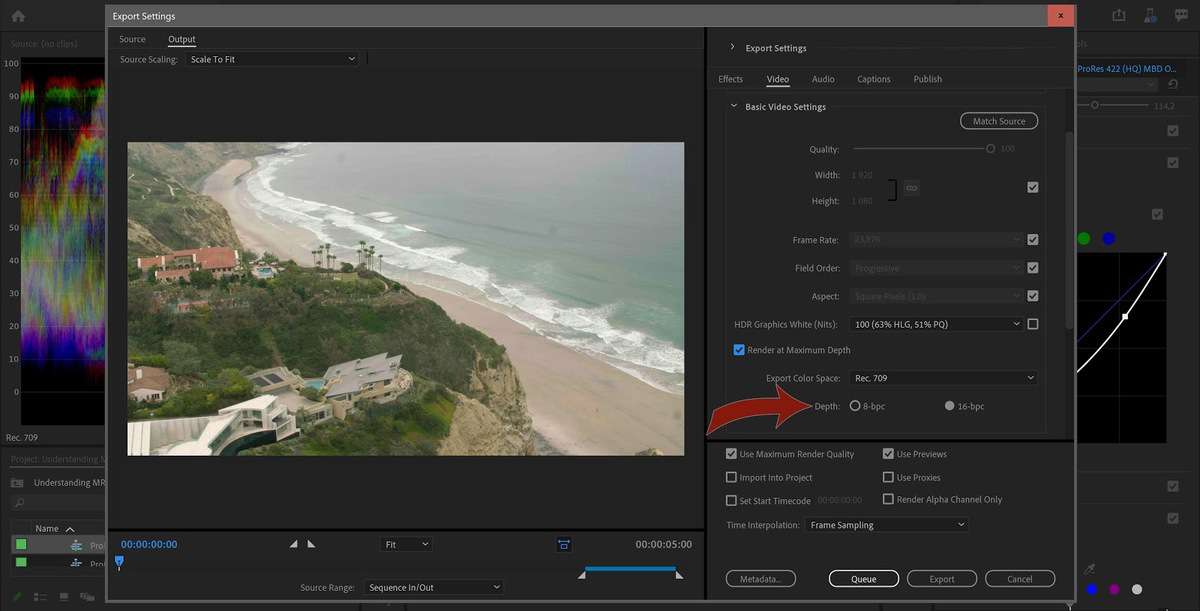Viewport: 1200px width, 611px height.
Task: Click the chain icon linking Width and Height
Action: [910, 187]
